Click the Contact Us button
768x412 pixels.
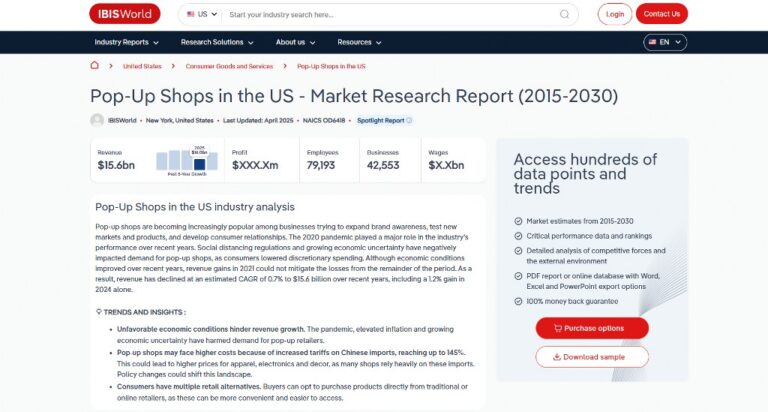coord(662,14)
